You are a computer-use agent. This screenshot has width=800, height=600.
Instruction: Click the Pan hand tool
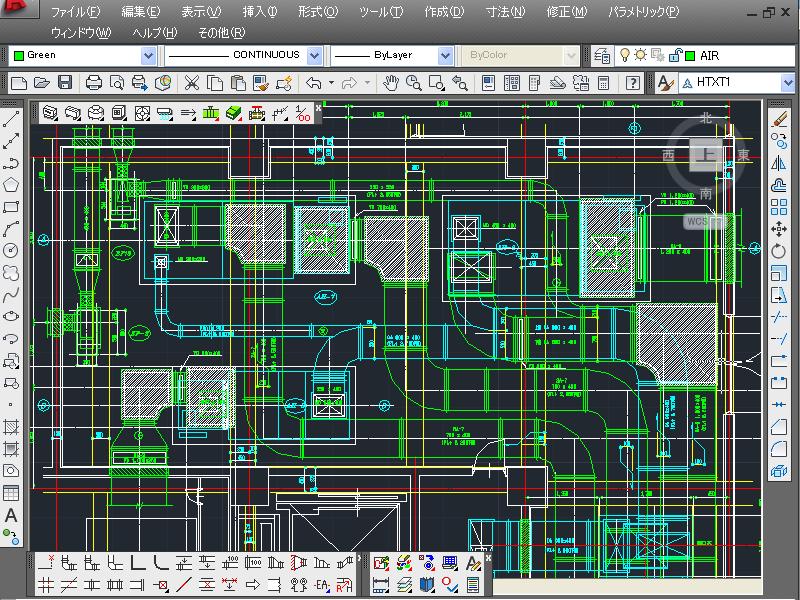click(x=392, y=83)
